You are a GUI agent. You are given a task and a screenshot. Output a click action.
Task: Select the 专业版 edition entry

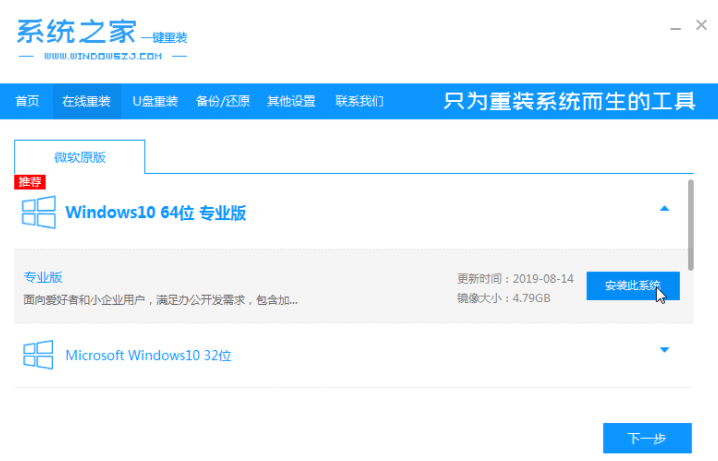pos(43,277)
